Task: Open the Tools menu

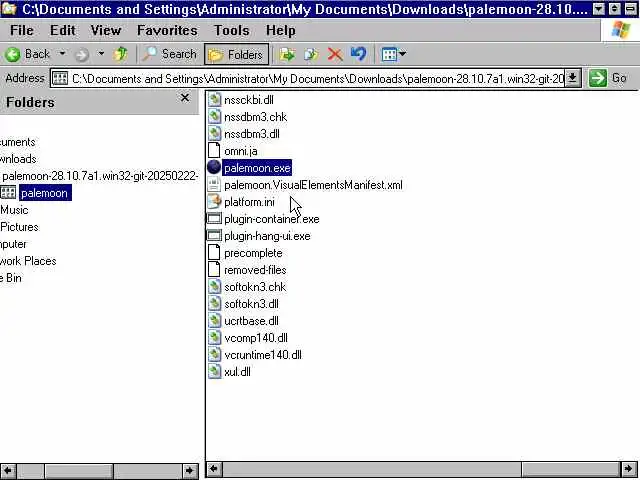Action: coord(231,30)
